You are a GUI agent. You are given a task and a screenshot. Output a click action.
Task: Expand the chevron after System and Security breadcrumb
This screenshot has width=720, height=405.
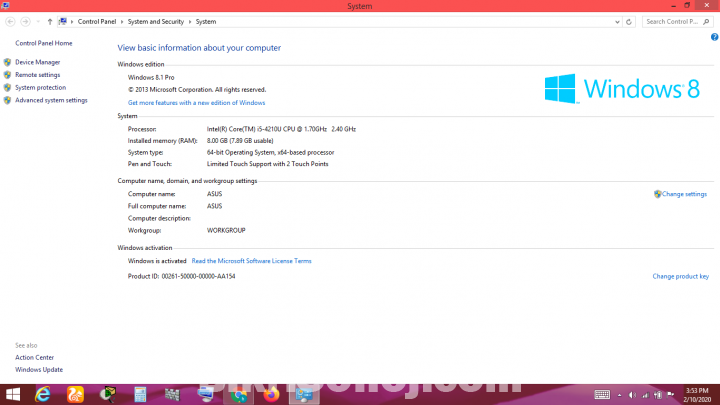click(x=190, y=22)
